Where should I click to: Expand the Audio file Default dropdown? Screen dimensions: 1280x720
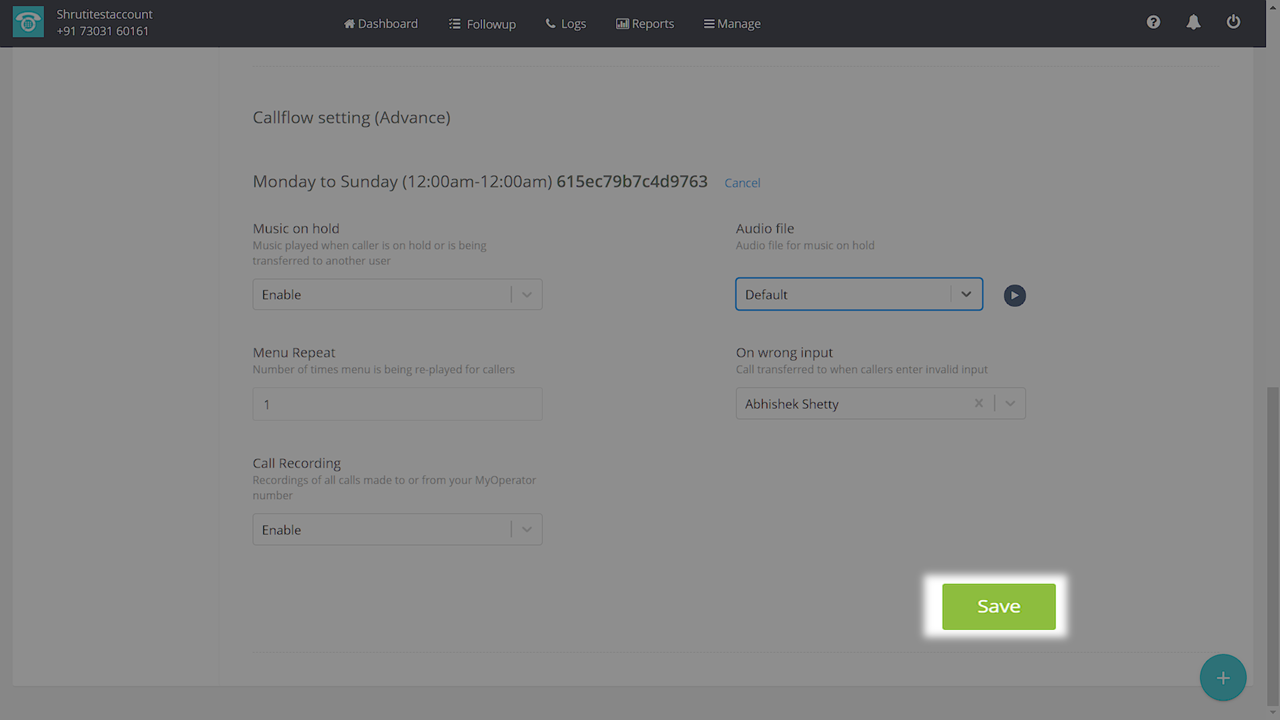tap(966, 295)
